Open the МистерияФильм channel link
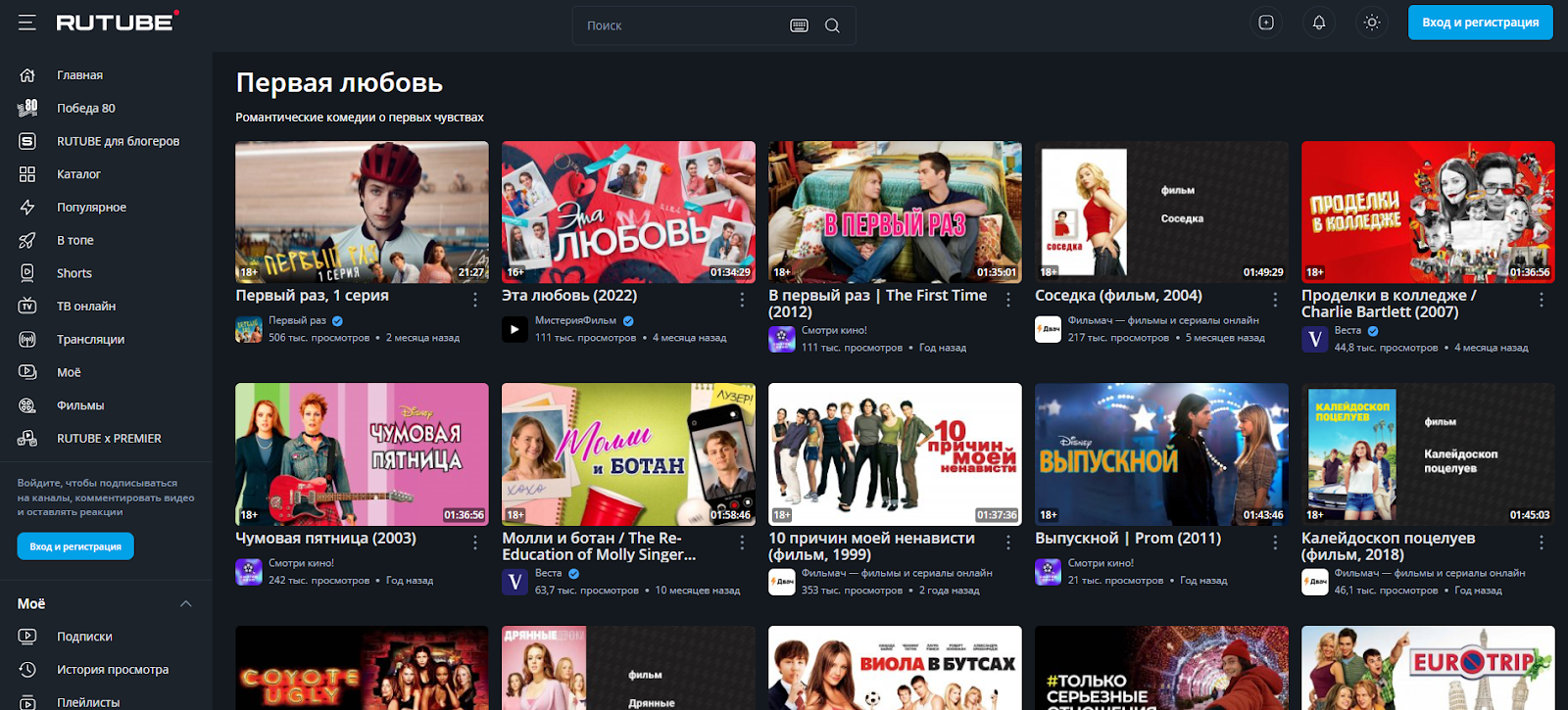The height and width of the screenshot is (710, 1568). (575, 320)
